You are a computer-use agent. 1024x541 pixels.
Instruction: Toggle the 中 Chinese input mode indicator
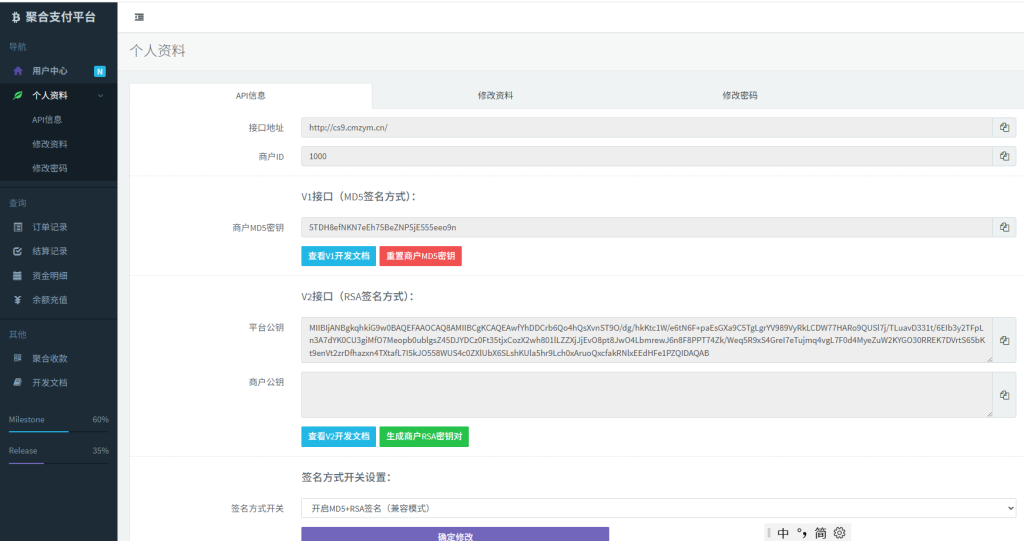[x=783, y=533]
